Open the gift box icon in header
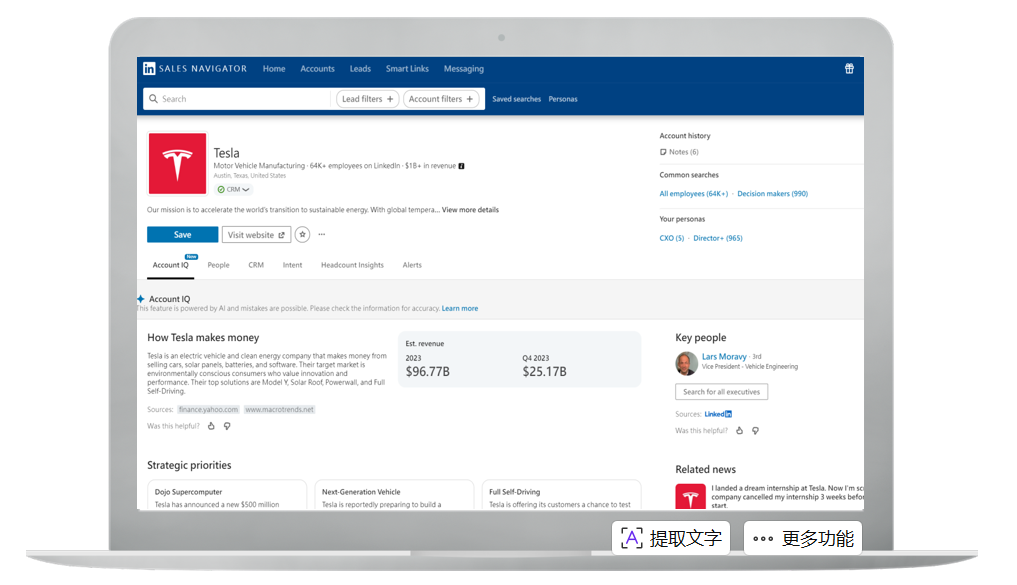This screenshot has height=585, width=1017. point(849,69)
